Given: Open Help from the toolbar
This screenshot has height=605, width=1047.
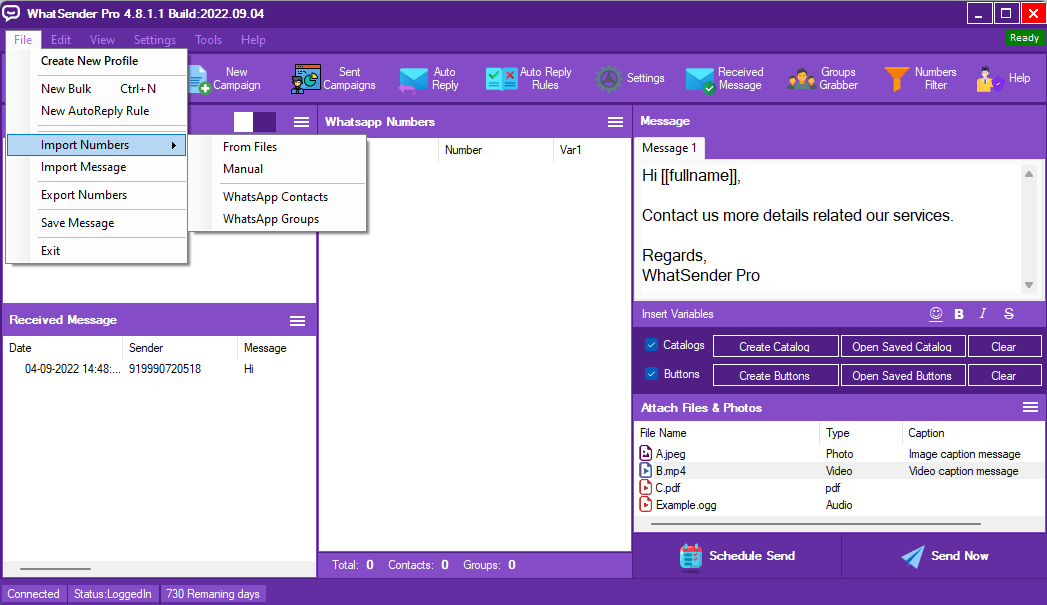Looking at the screenshot, I should pos(1003,79).
